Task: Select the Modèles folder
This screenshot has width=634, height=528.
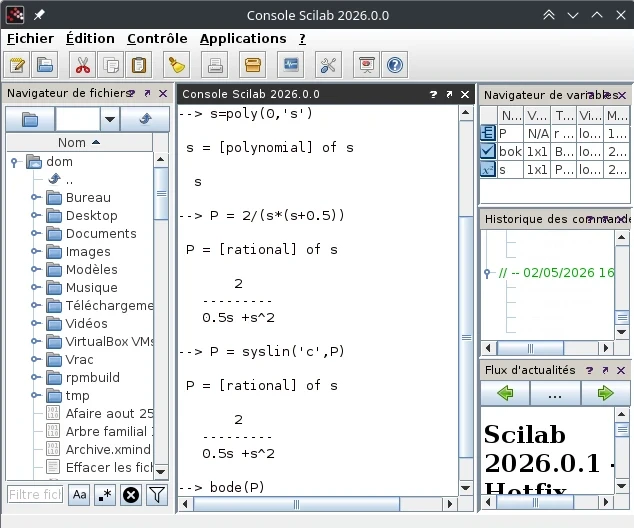Action: 91,269
